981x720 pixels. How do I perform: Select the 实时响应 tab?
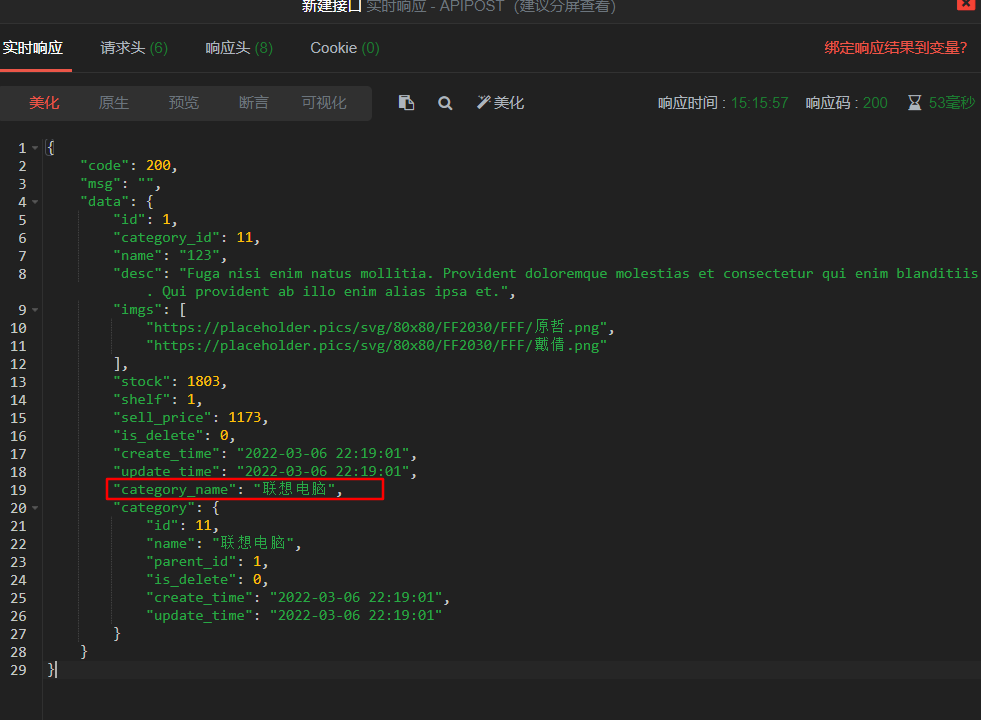click(35, 47)
